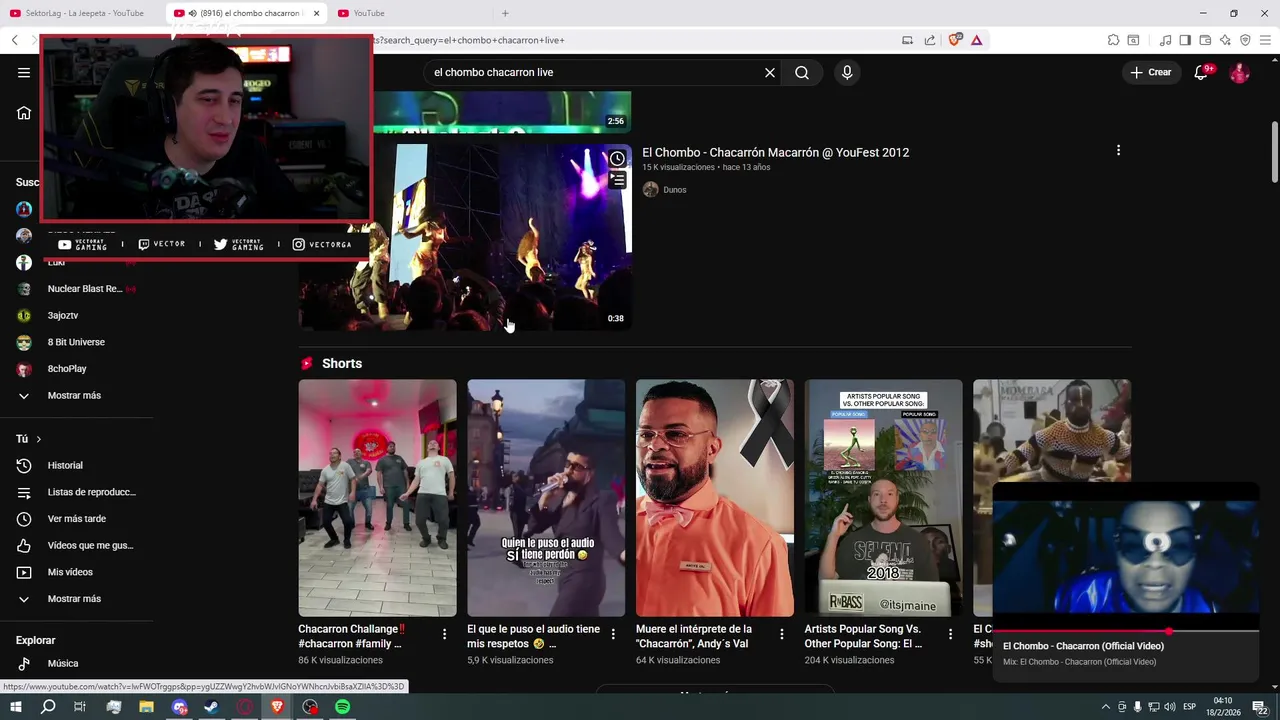The height and width of the screenshot is (720, 1280).
Task: Open media control music note icon
Action: [x=1165, y=40]
